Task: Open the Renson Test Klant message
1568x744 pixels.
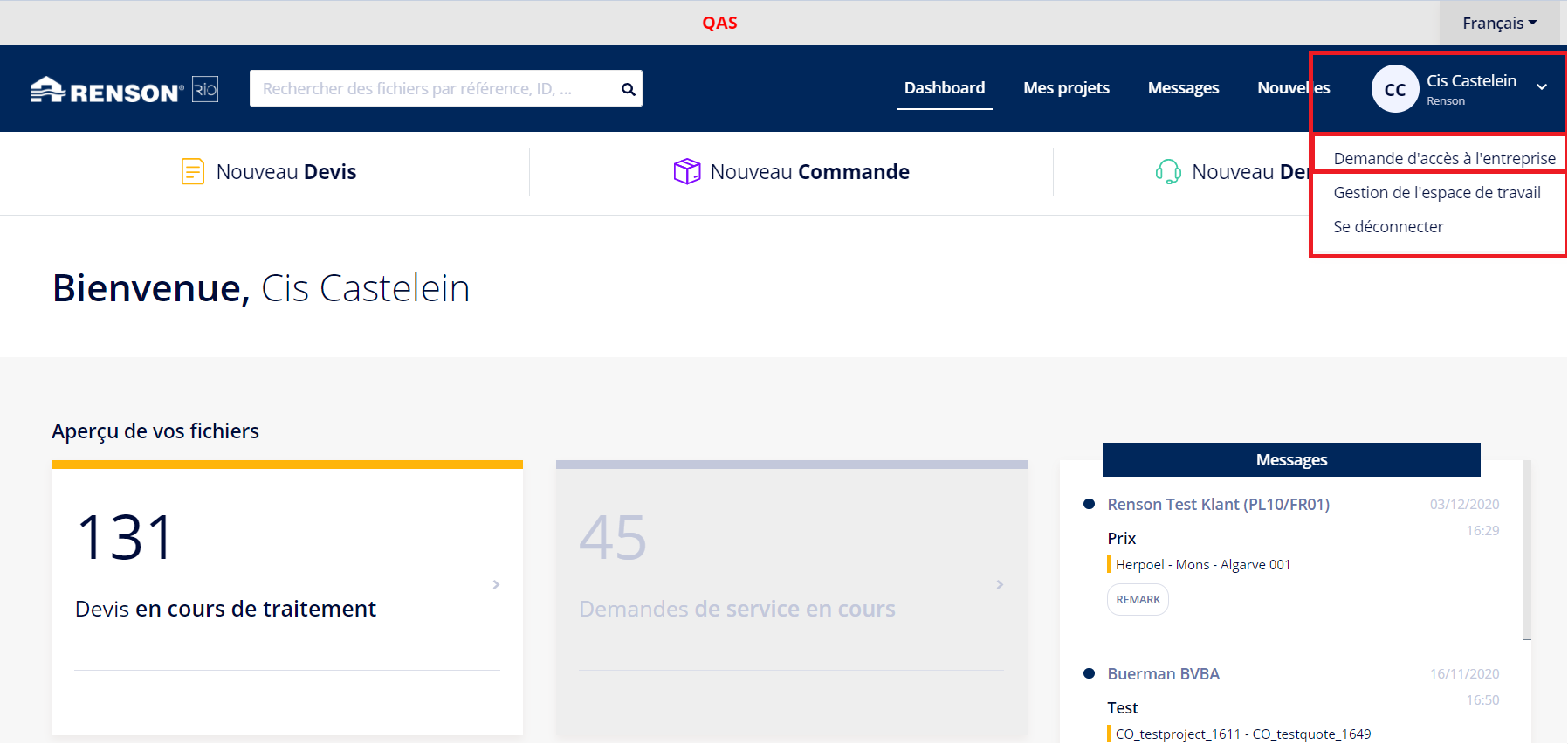Action: [x=1218, y=505]
